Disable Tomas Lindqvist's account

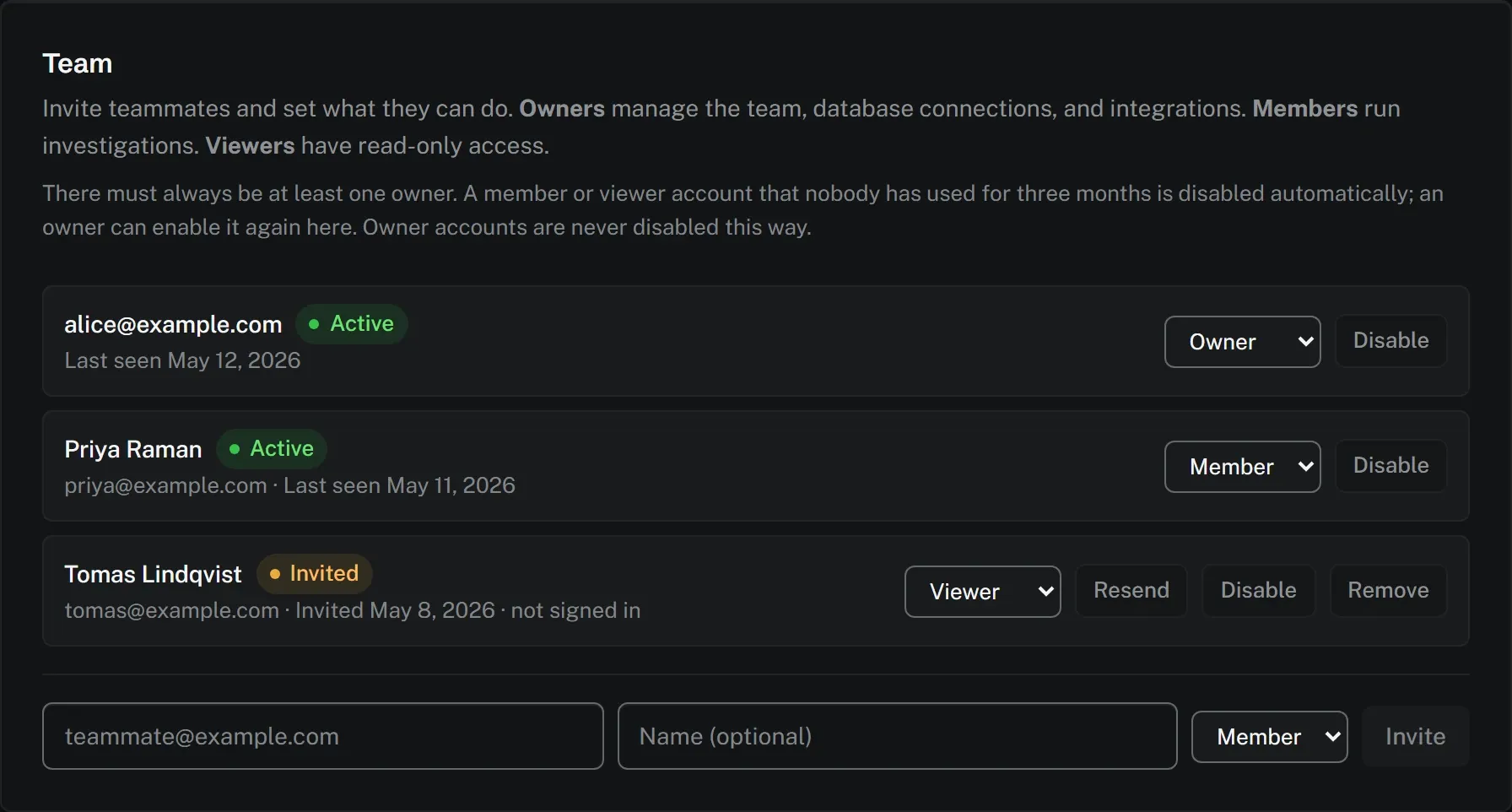1258,591
